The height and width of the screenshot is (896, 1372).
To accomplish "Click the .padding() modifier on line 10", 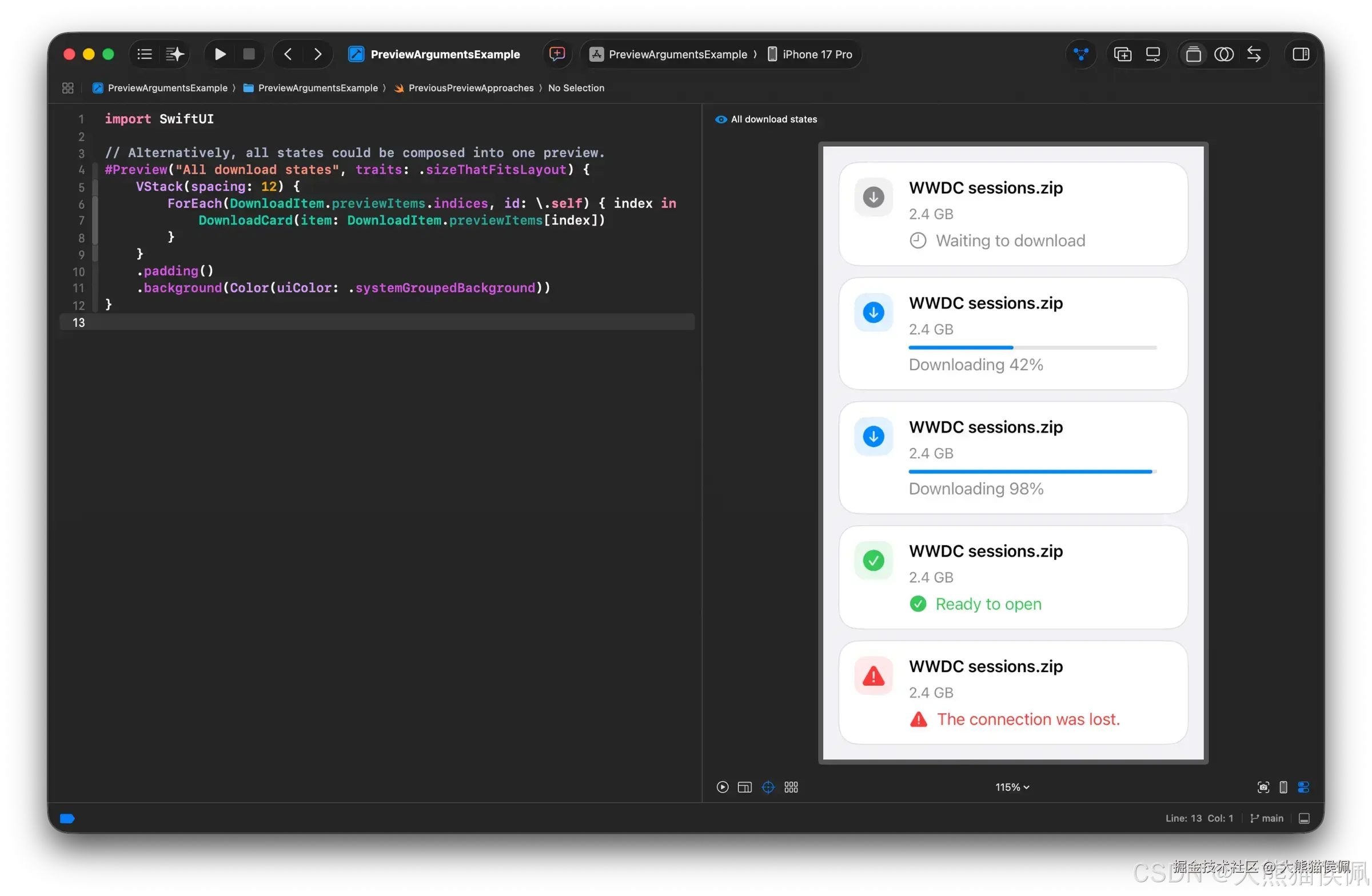I will pos(176,271).
